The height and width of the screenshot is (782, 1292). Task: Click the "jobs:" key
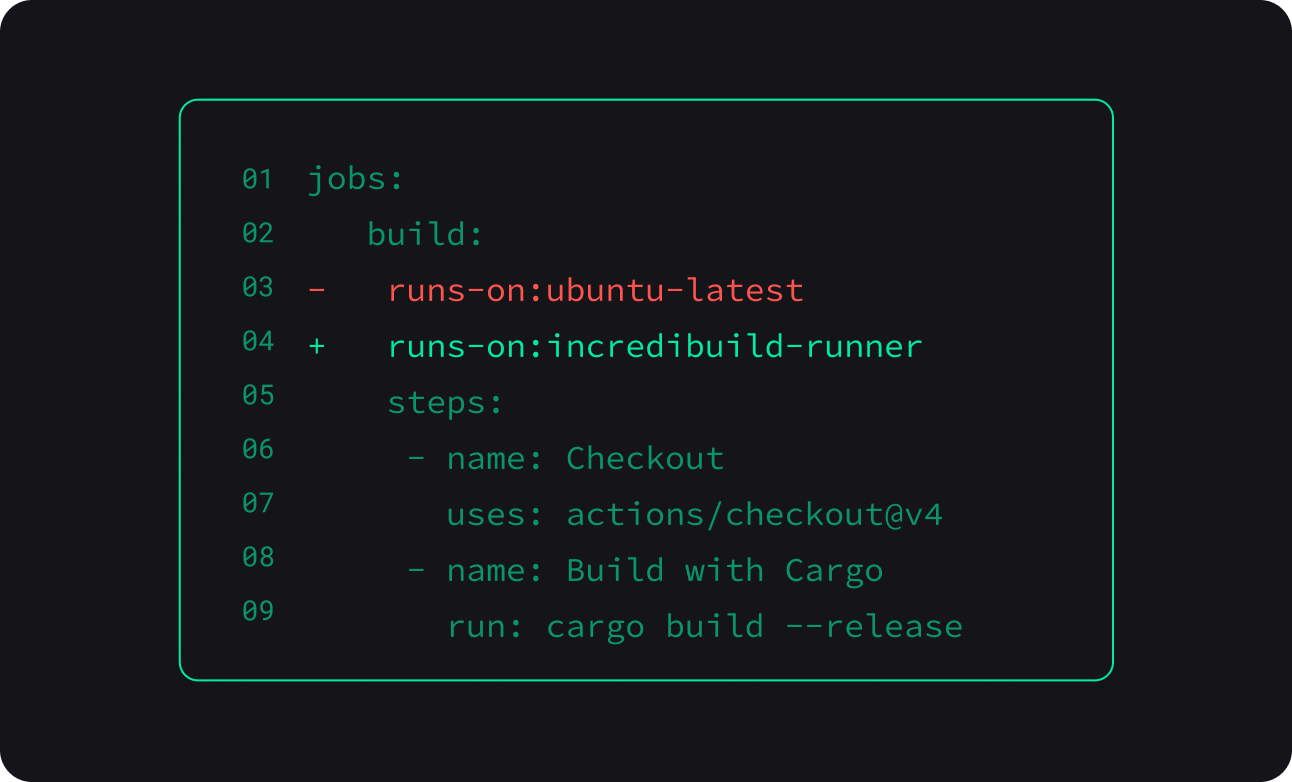click(x=355, y=181)
